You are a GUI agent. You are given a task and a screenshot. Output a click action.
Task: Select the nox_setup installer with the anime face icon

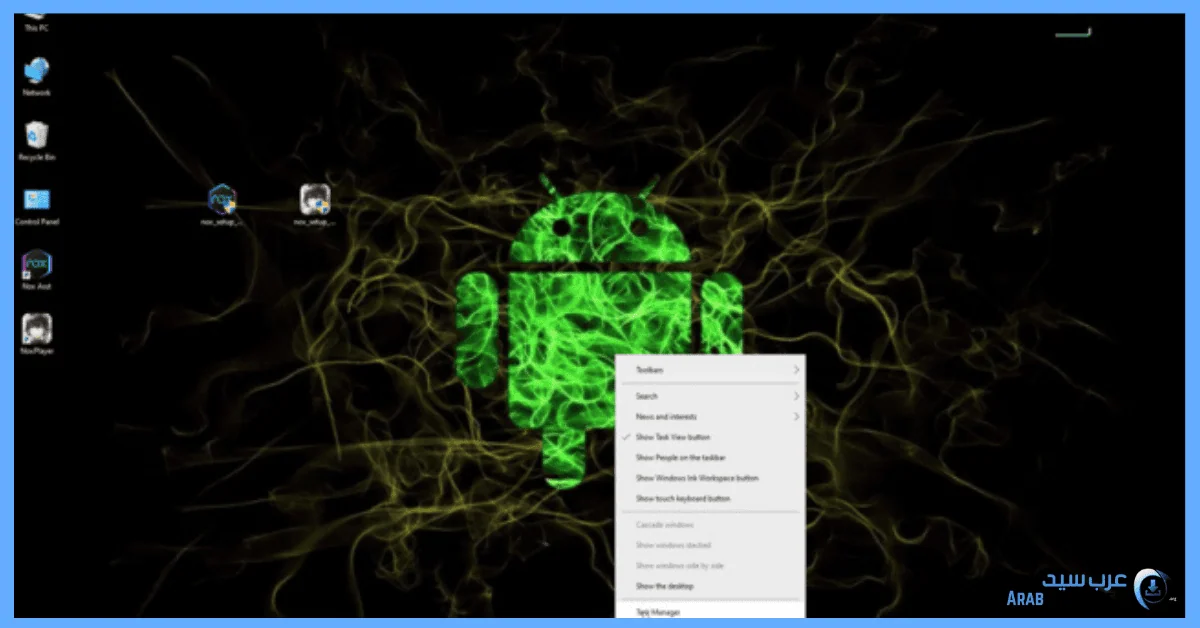coord(314,201)
